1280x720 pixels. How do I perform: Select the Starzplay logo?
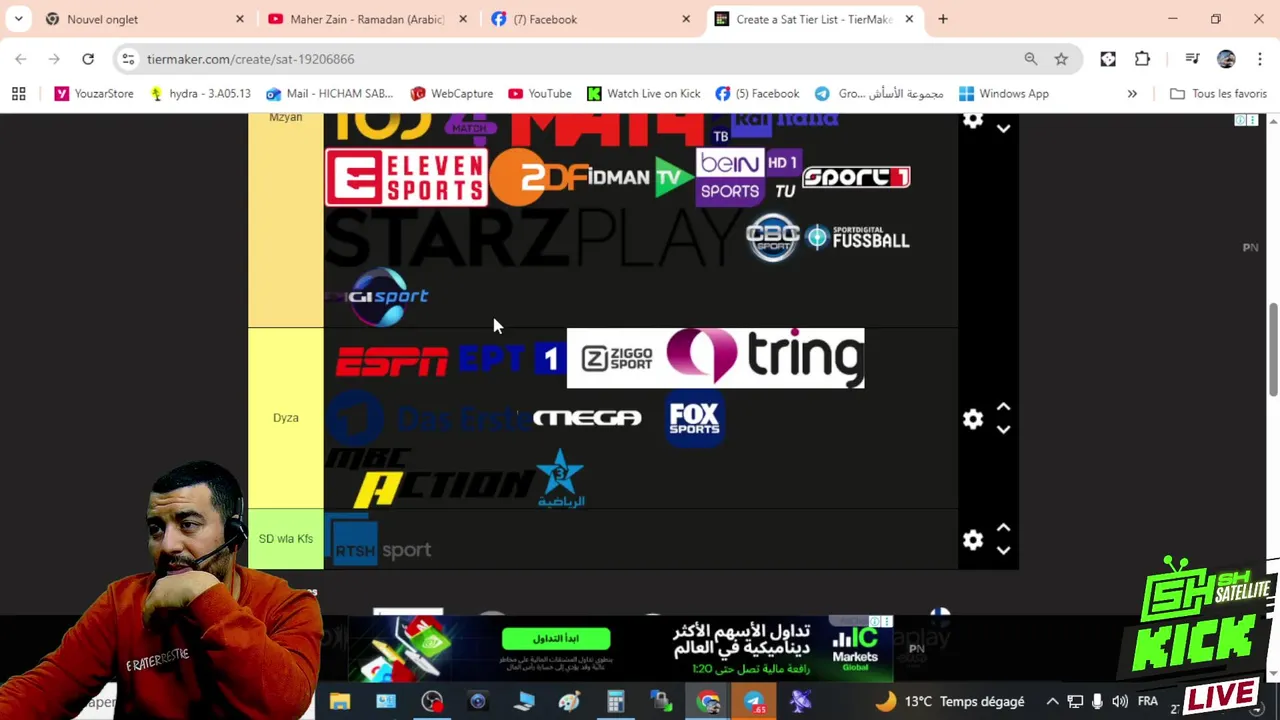tap(534, 238)
